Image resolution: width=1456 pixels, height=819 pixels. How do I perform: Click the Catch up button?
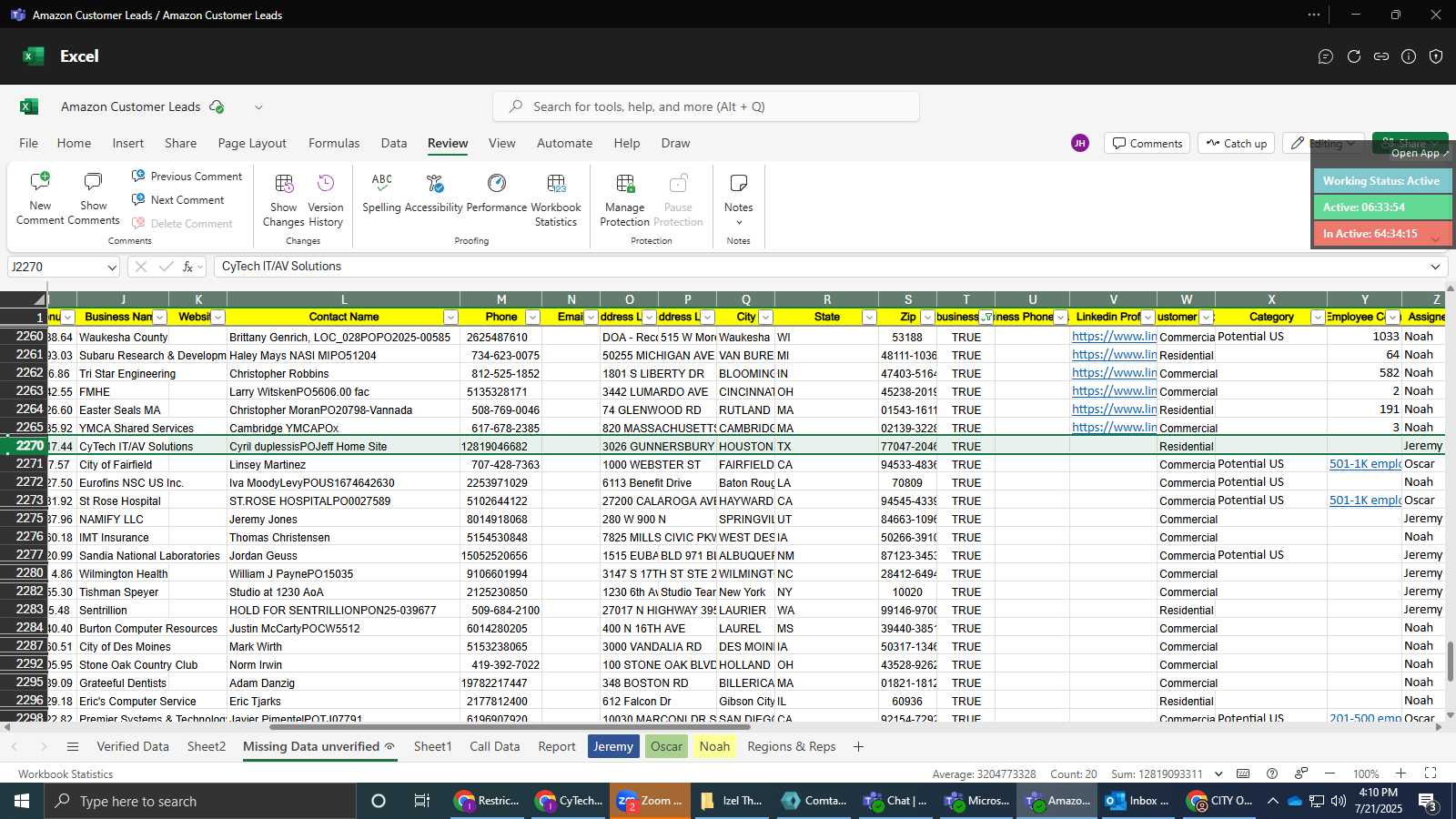tap(1237, 143)
